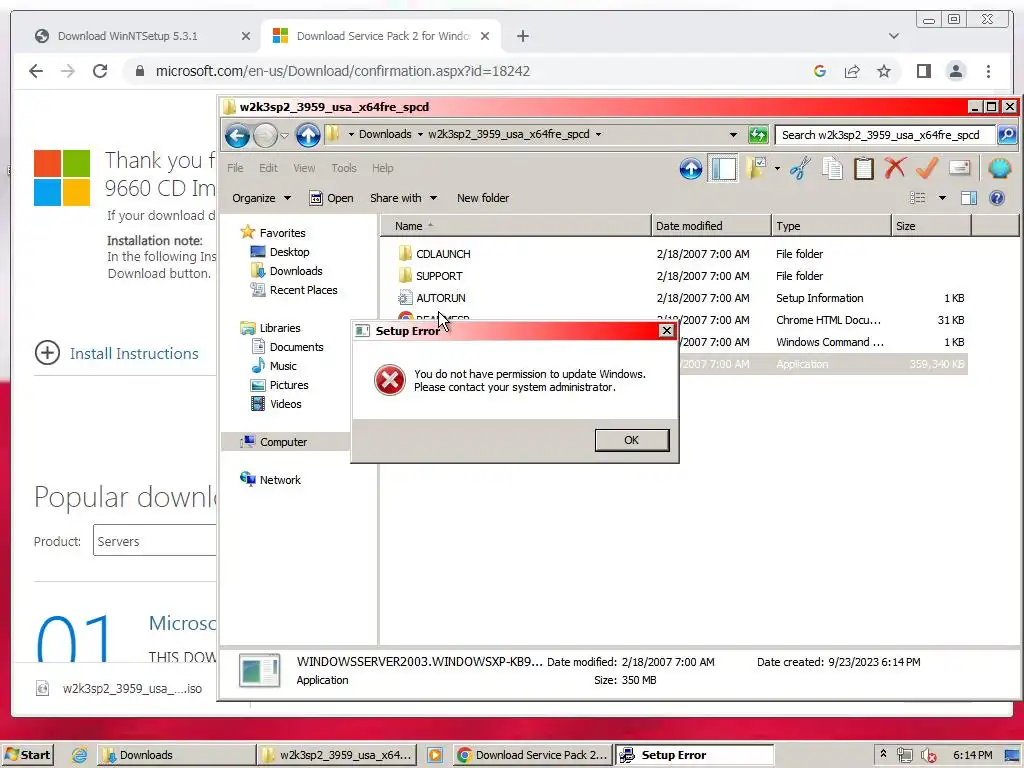Click Explorer's greyed Forward arrow button
Image resolution: width=1024 pixels, height=768 pixels.
[265, 135]
